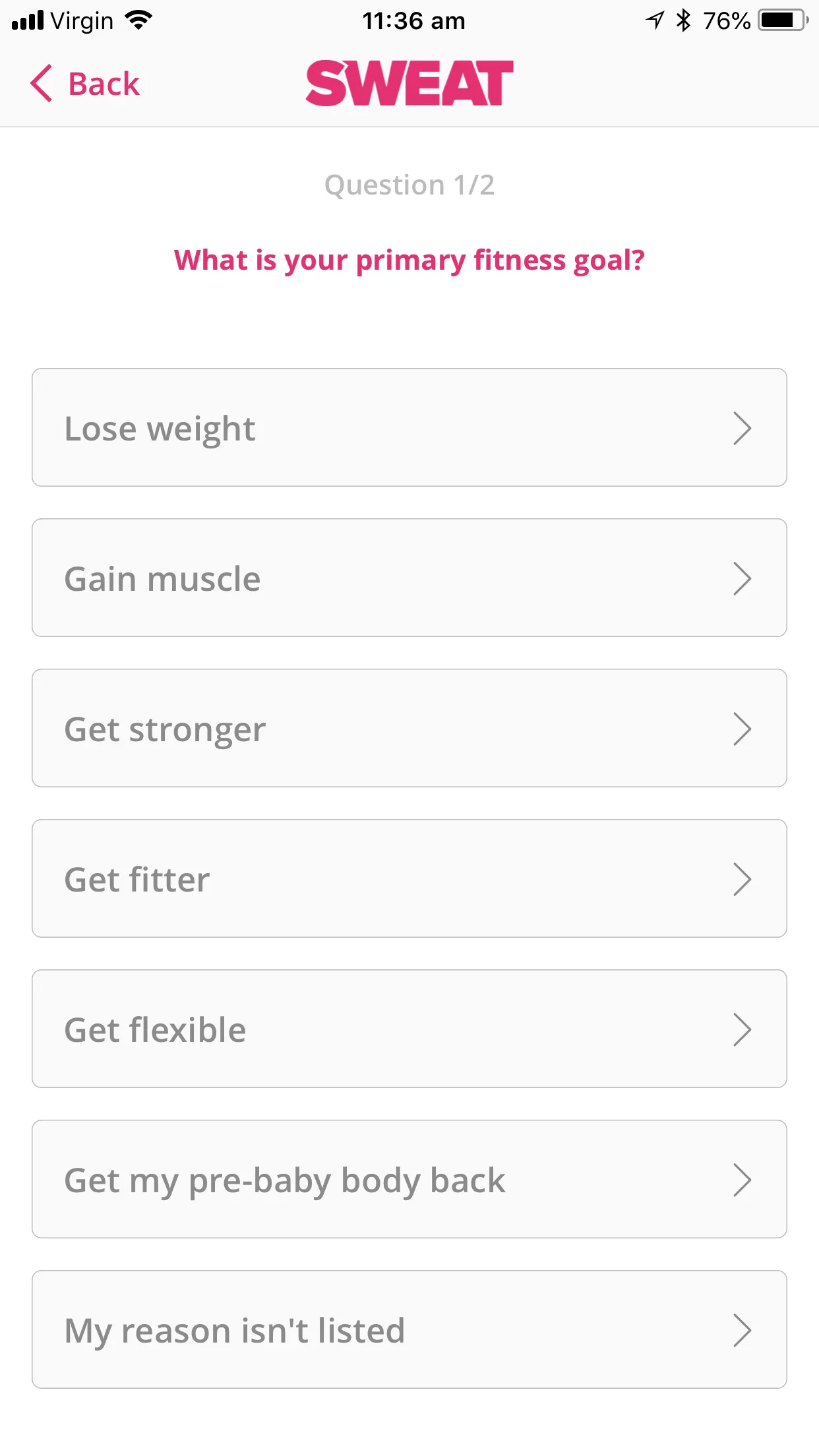Choose Get my pre-baby body back
This screenshot has height=1456, width=819.
coord(409,1179)
